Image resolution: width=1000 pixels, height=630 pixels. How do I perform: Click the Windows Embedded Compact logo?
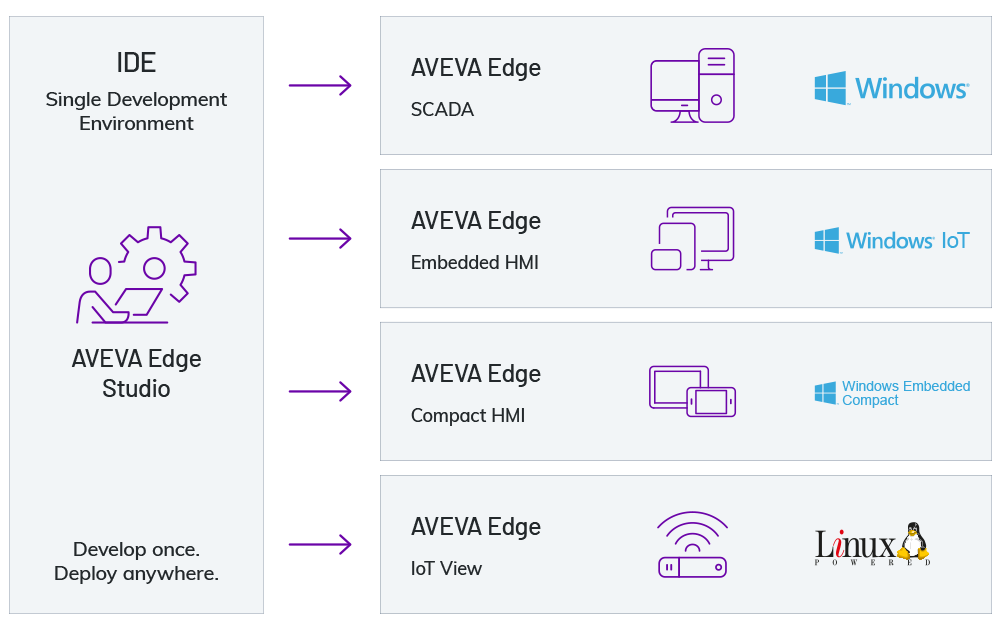click(x=891, y=393)
